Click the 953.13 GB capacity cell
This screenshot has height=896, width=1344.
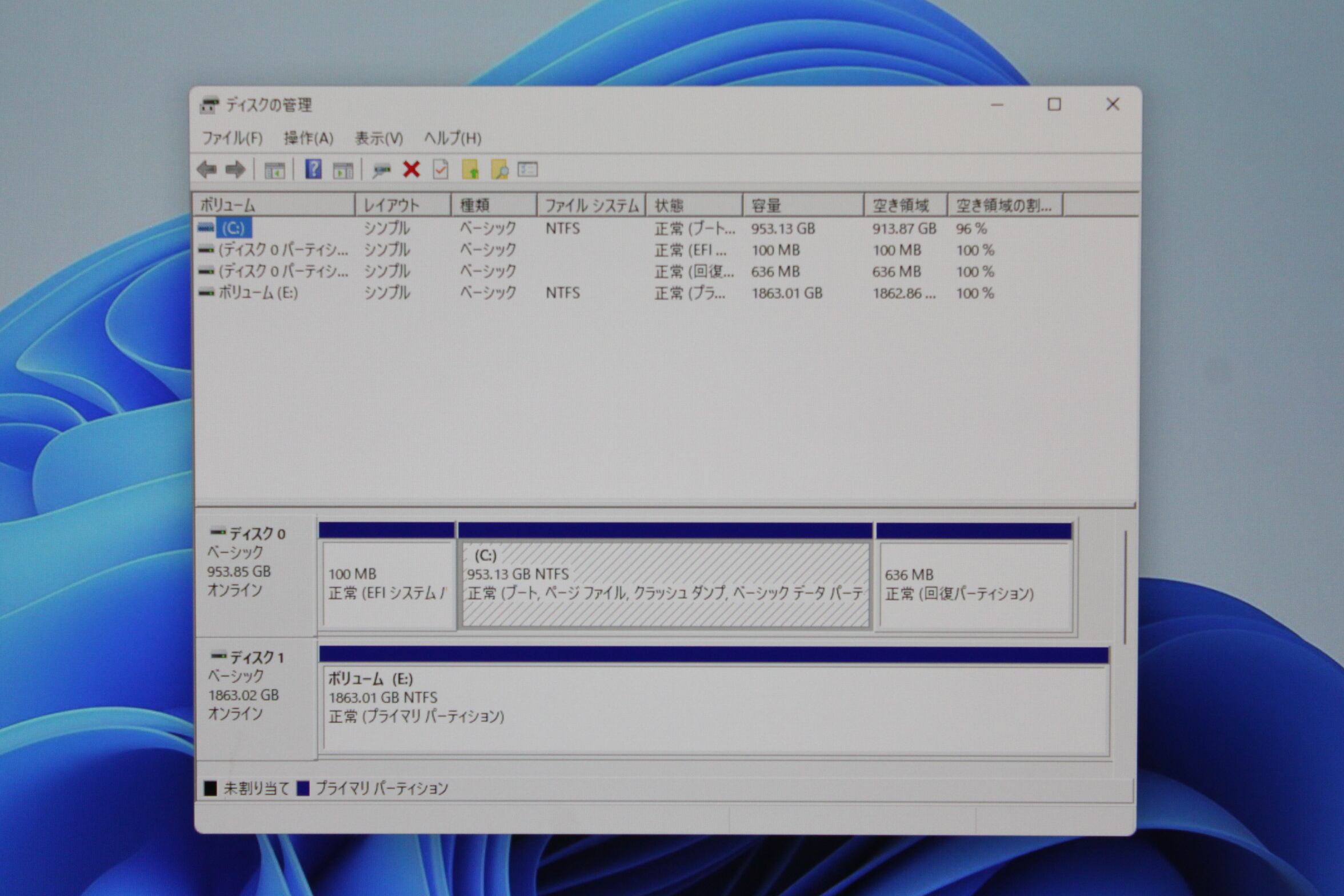point(783,229)
